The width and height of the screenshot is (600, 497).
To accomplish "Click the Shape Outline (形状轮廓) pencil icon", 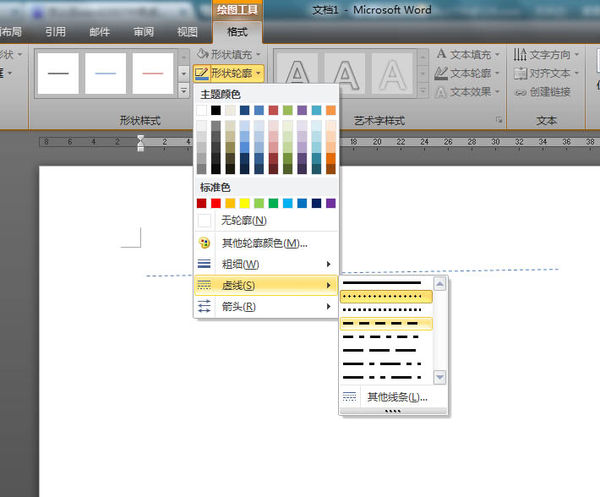I will 201,73.
